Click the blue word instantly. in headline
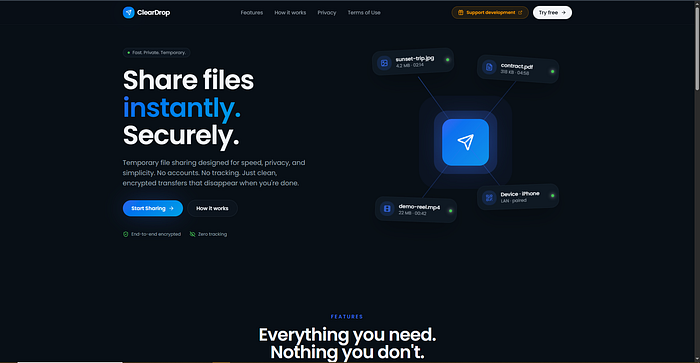The height and width of the screenshot is (363, 700). 182,108
